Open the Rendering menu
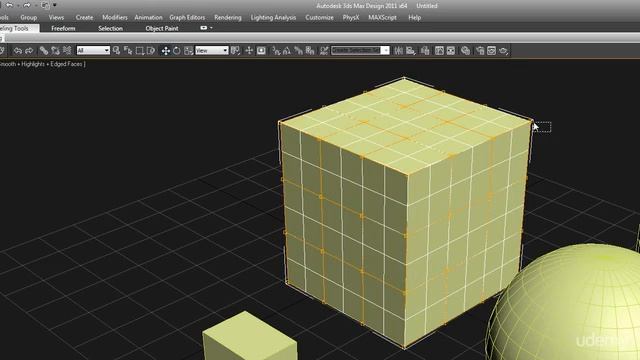The width and height of the screenshot is (640, 360). tap(228, 18)
